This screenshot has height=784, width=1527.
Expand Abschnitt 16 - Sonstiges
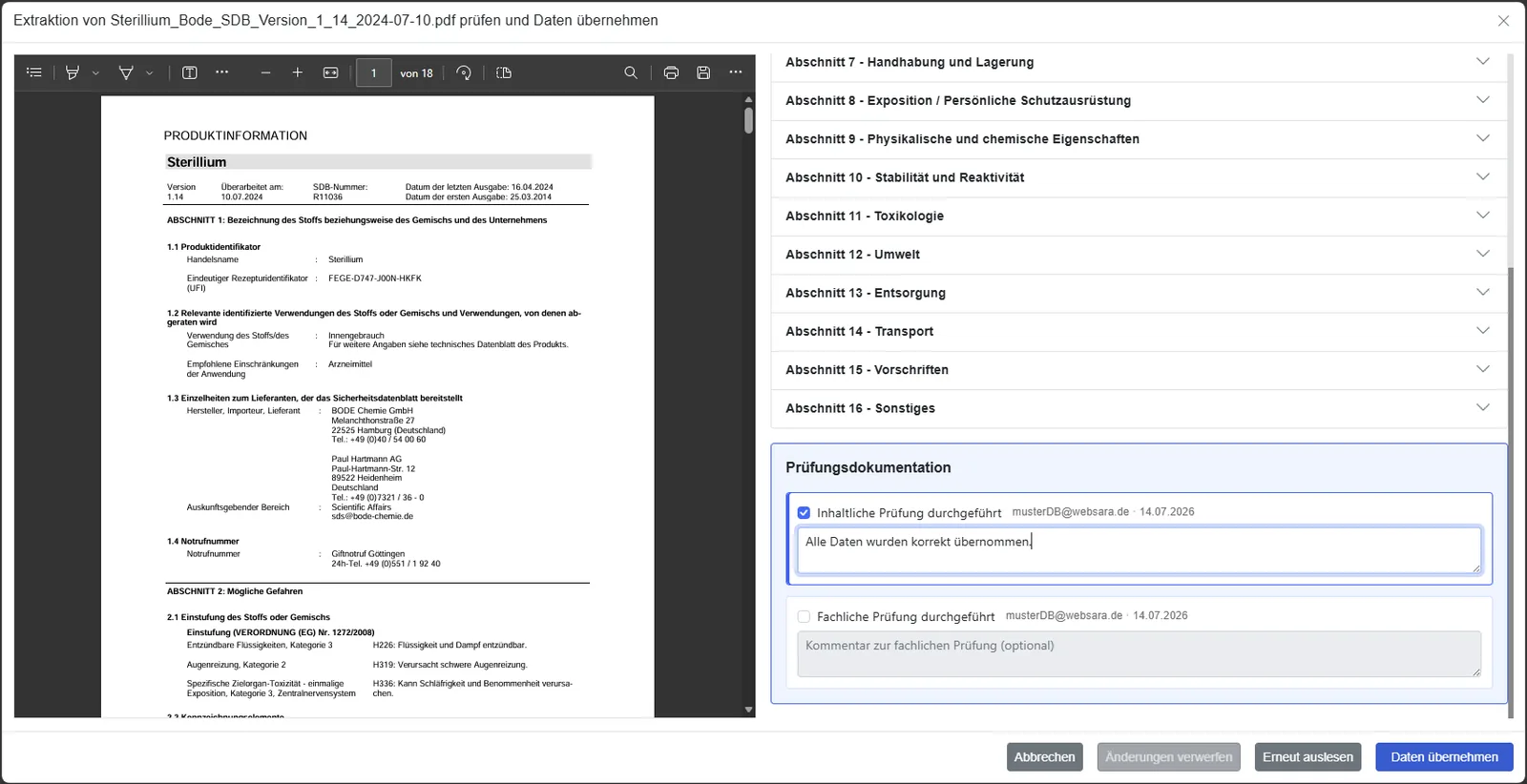[x=1139, y=408]
